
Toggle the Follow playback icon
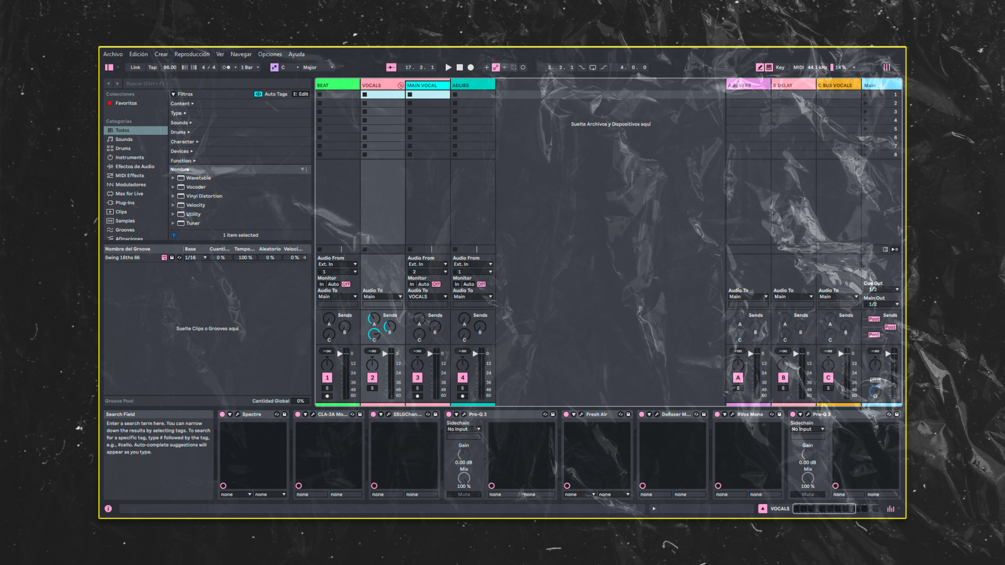click(x=391, y=67)
